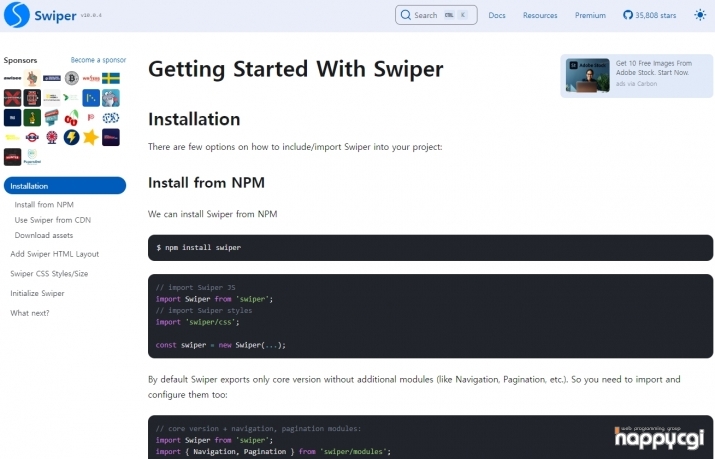Open the yellow star sponsor logo
This screenshot has width=715, height=459.
(91, 137)
